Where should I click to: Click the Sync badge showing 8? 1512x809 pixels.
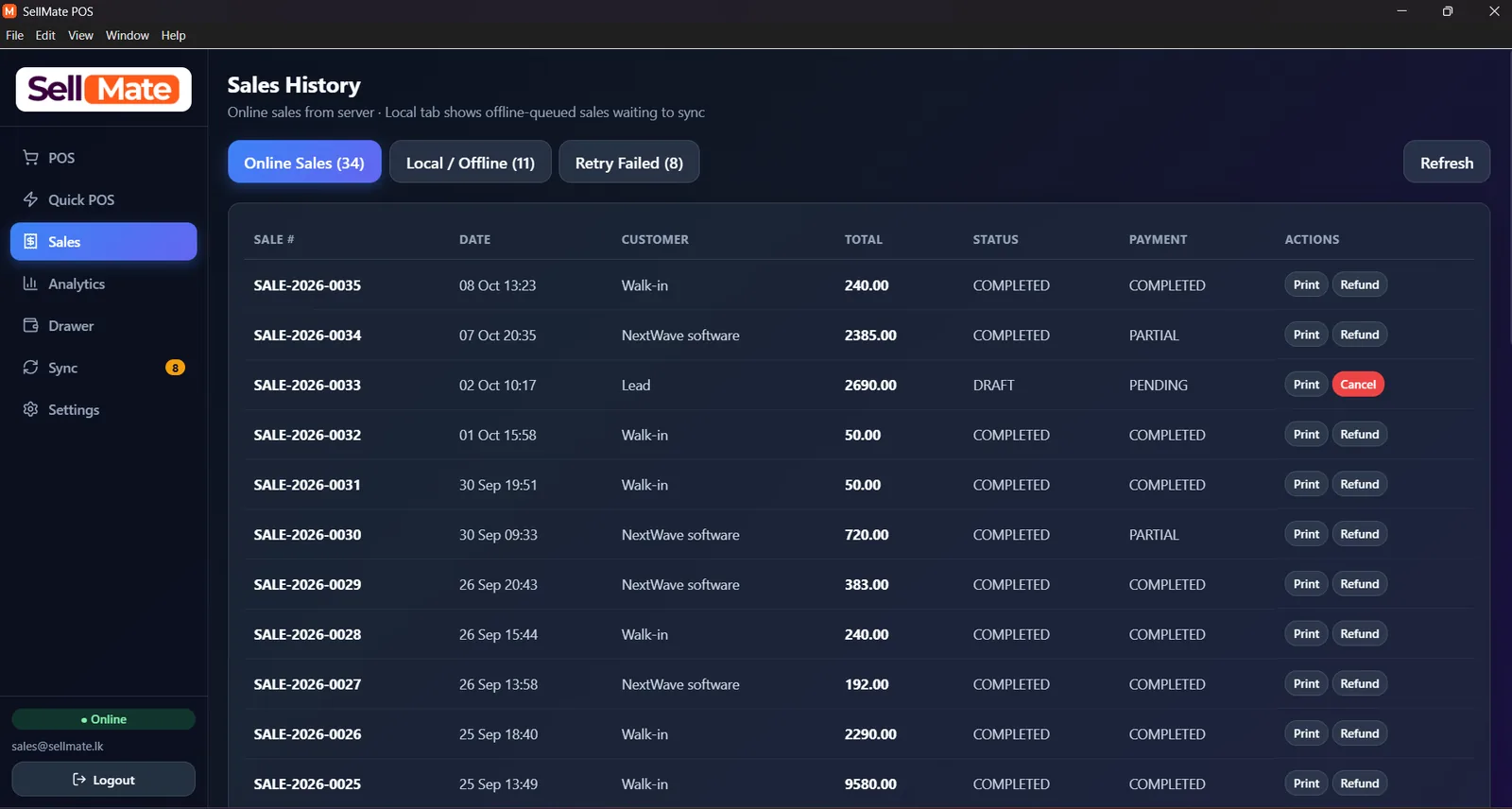tap(175, 368)
